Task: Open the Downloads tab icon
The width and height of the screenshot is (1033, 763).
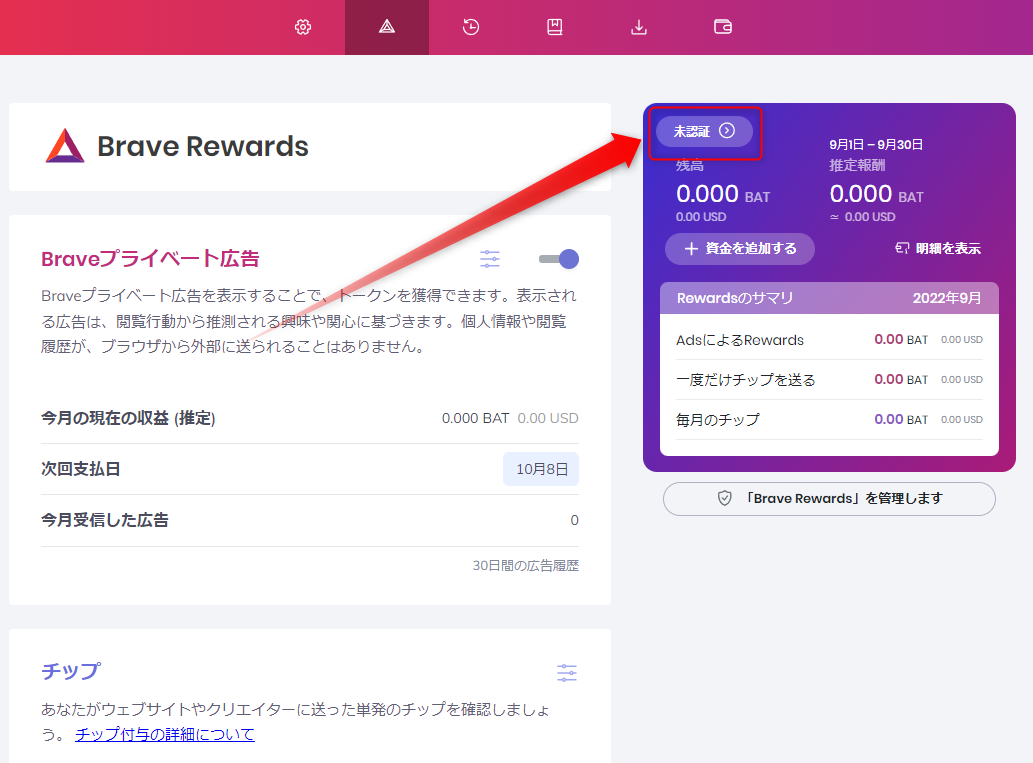Action: [639, 27]
